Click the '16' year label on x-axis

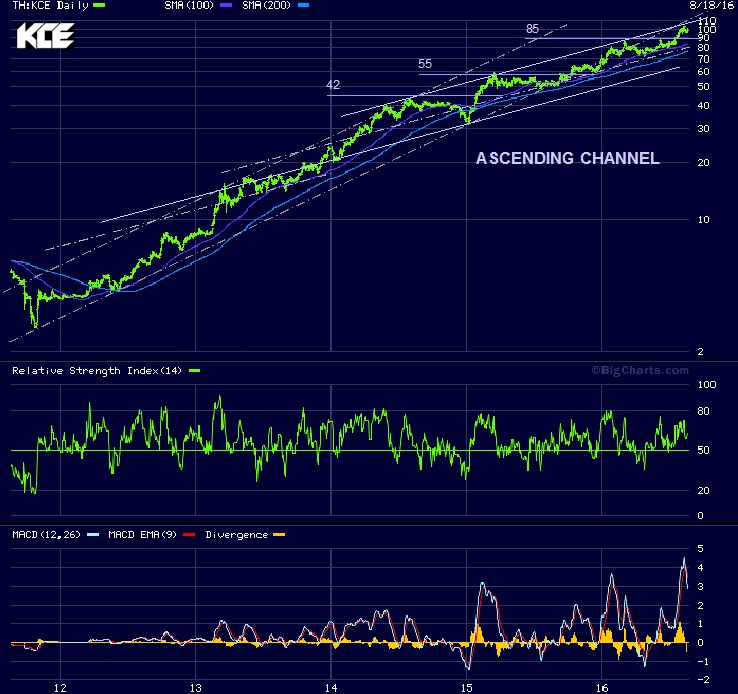coord(602,688)
